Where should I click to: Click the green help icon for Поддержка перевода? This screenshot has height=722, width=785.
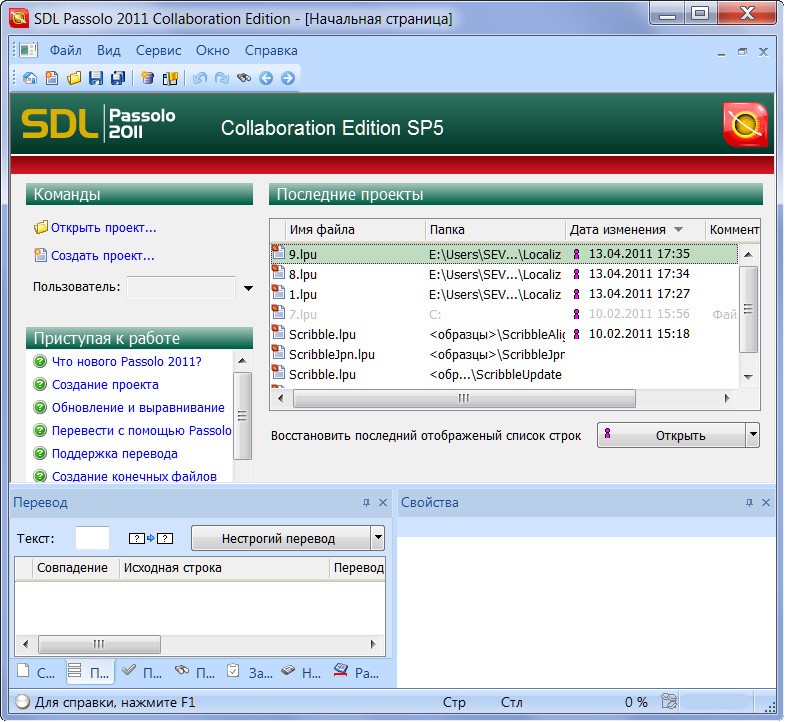(x=40, y=453)
